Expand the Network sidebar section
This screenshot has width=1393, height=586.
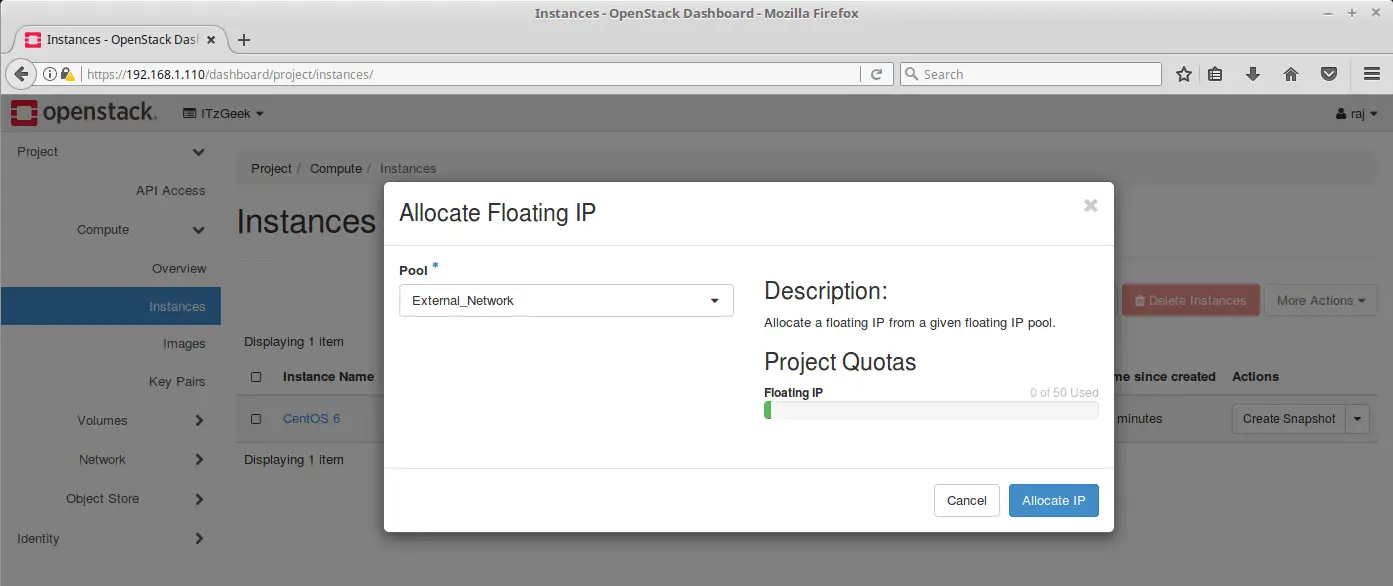tap(199, 460)
